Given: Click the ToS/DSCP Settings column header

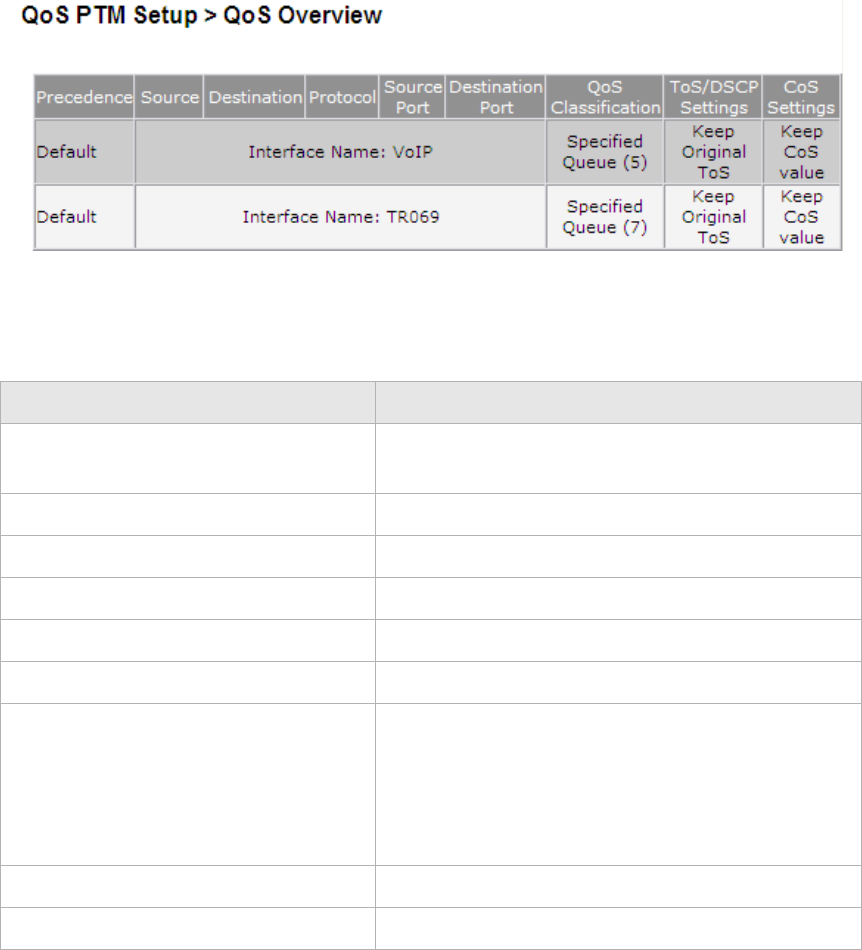Looking at the screenshot, I should (714, 97).
